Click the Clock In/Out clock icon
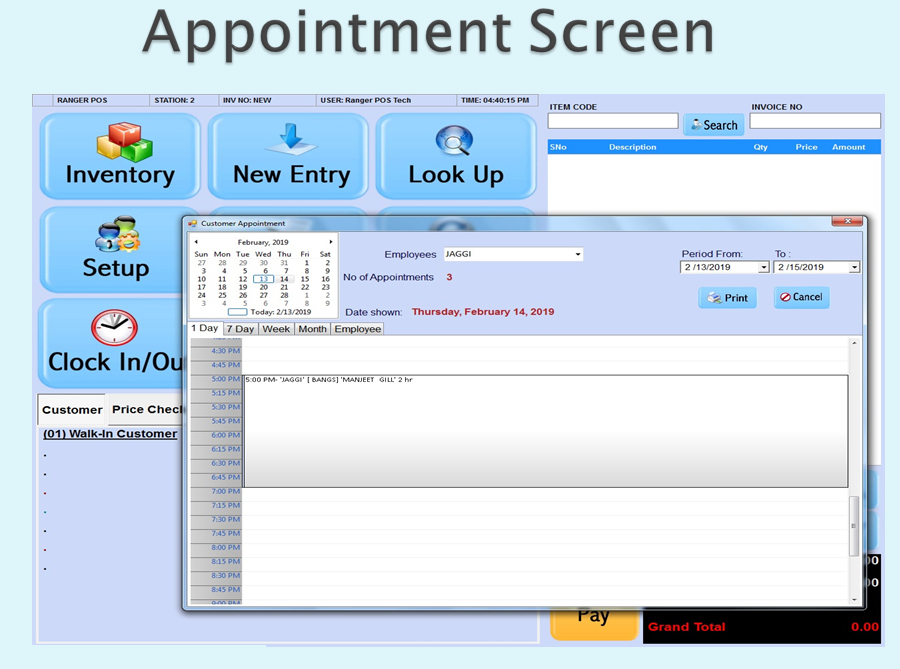Viewport: 900px width, 669px height. click(x=113, y=328)
